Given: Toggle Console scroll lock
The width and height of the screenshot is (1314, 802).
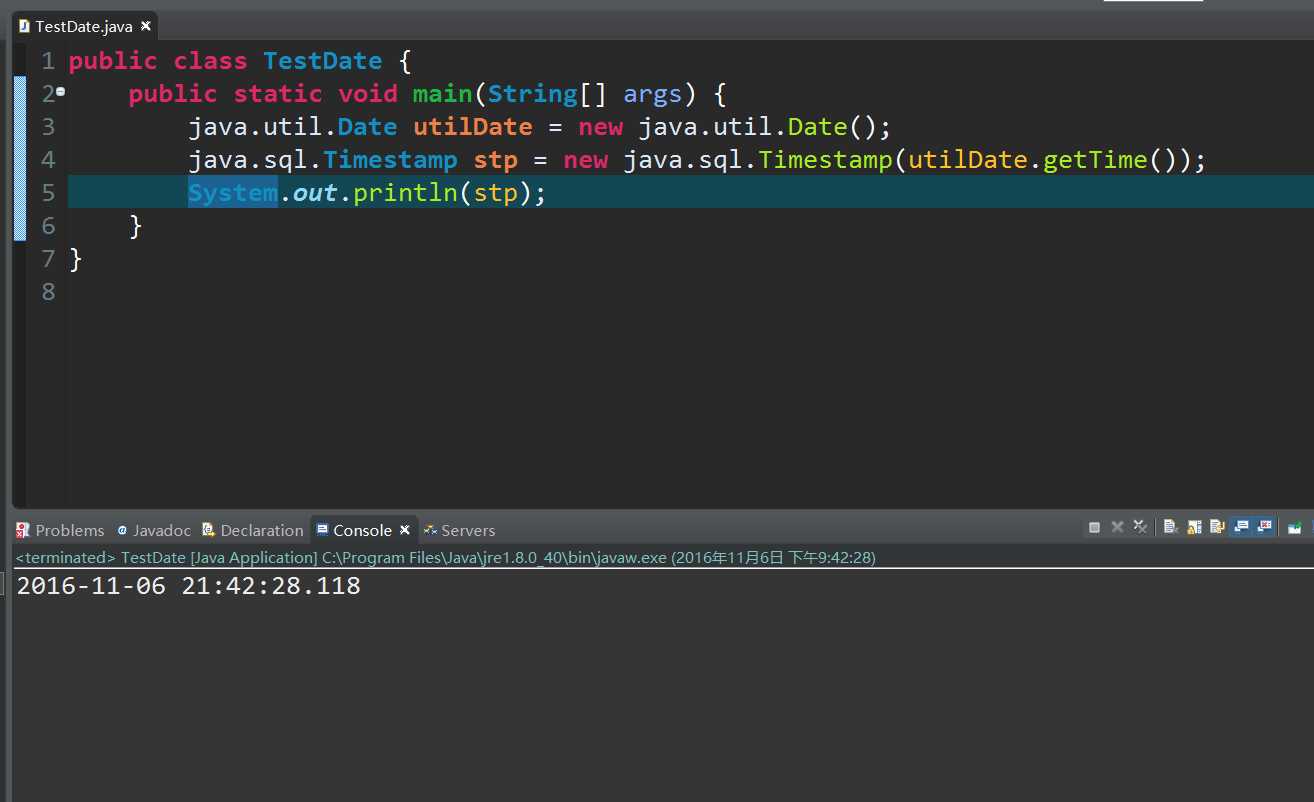Looking at the screenshot, I should (x=1194, y=527).
